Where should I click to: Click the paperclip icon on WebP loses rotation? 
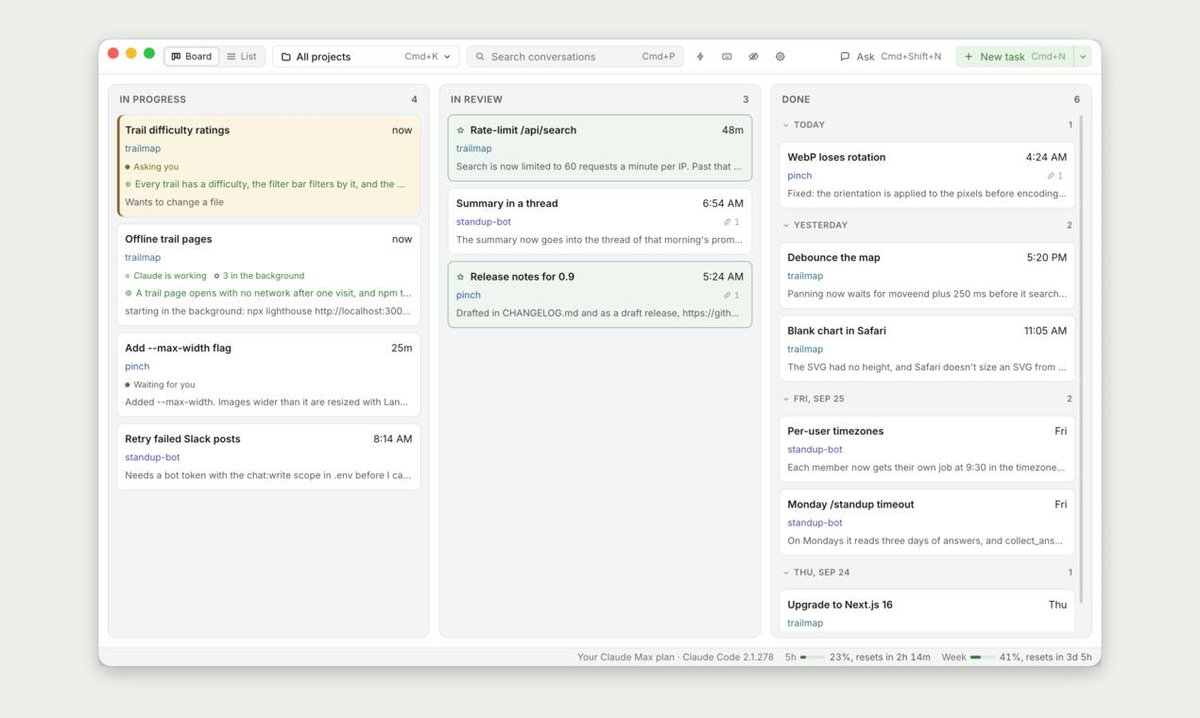[x=1051, y=176]
